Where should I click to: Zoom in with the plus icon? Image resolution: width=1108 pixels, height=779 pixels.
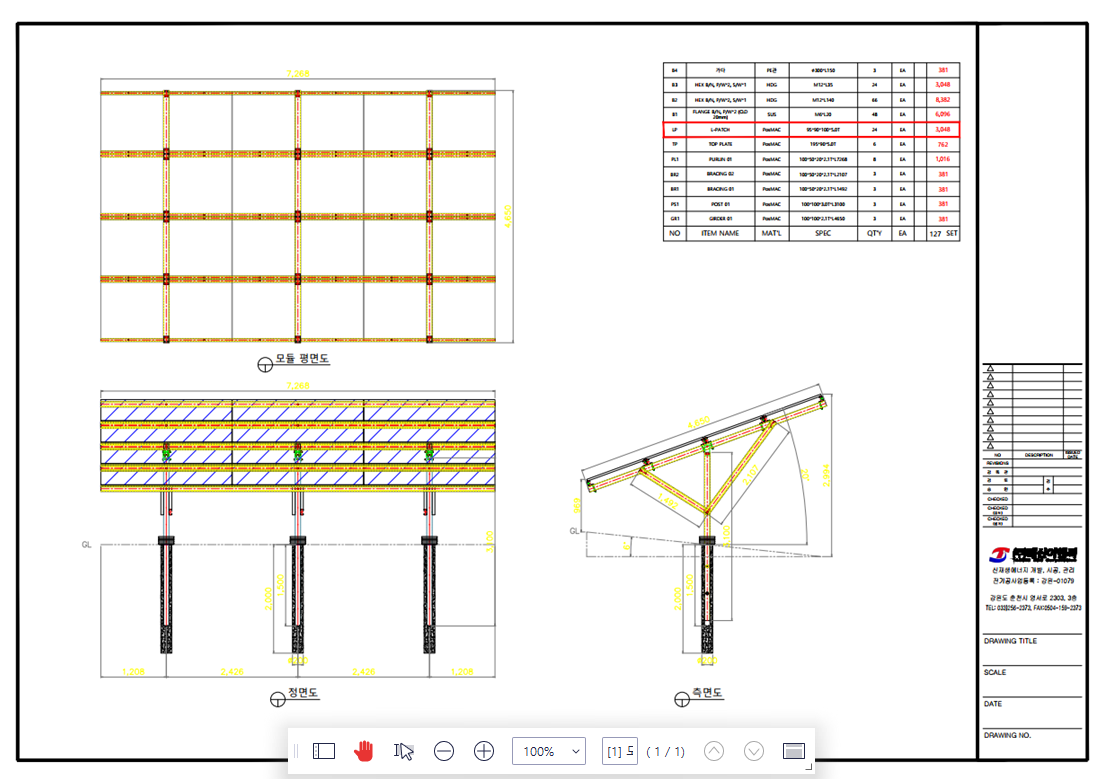point(484,751)
